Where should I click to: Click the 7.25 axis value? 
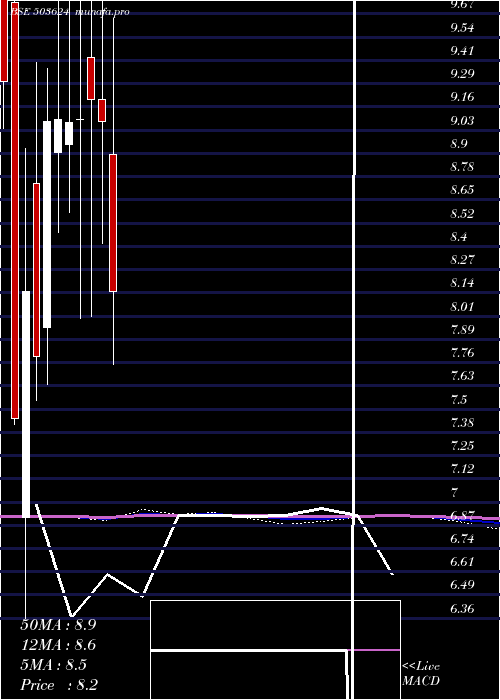[x=462, y=446]
